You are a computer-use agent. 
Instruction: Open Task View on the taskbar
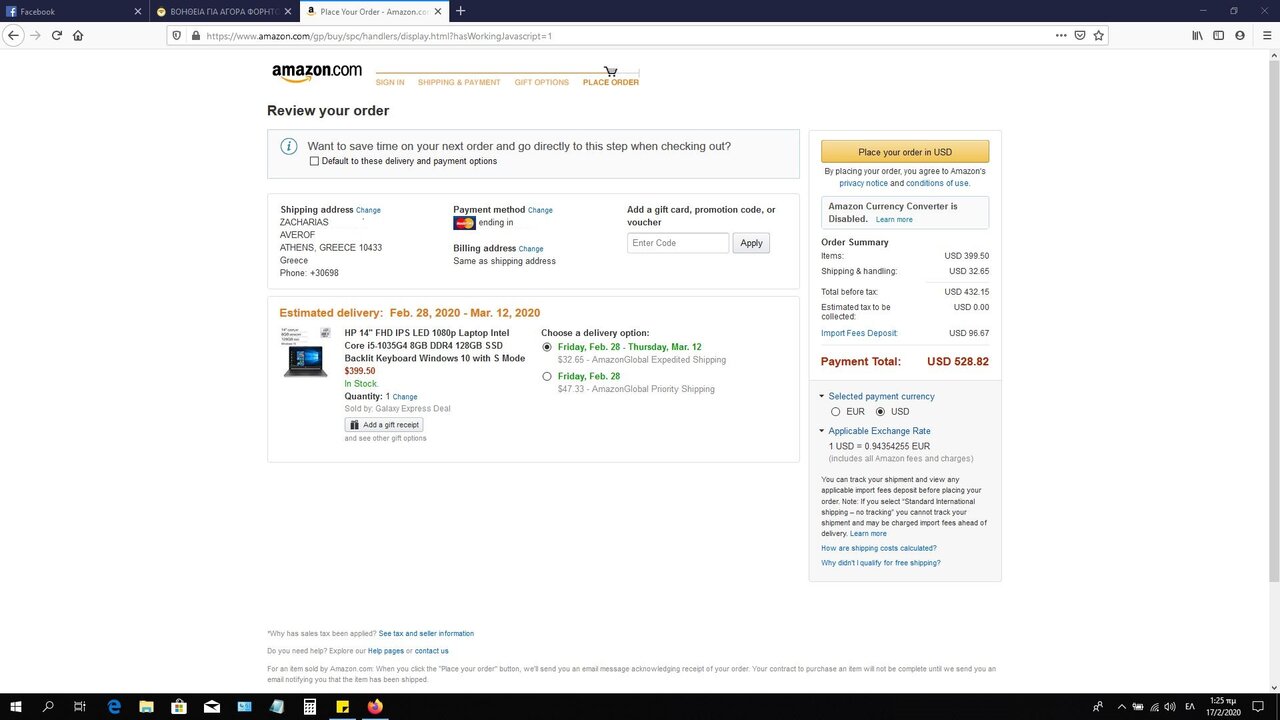pyautogui.click(x=80, y=707)
